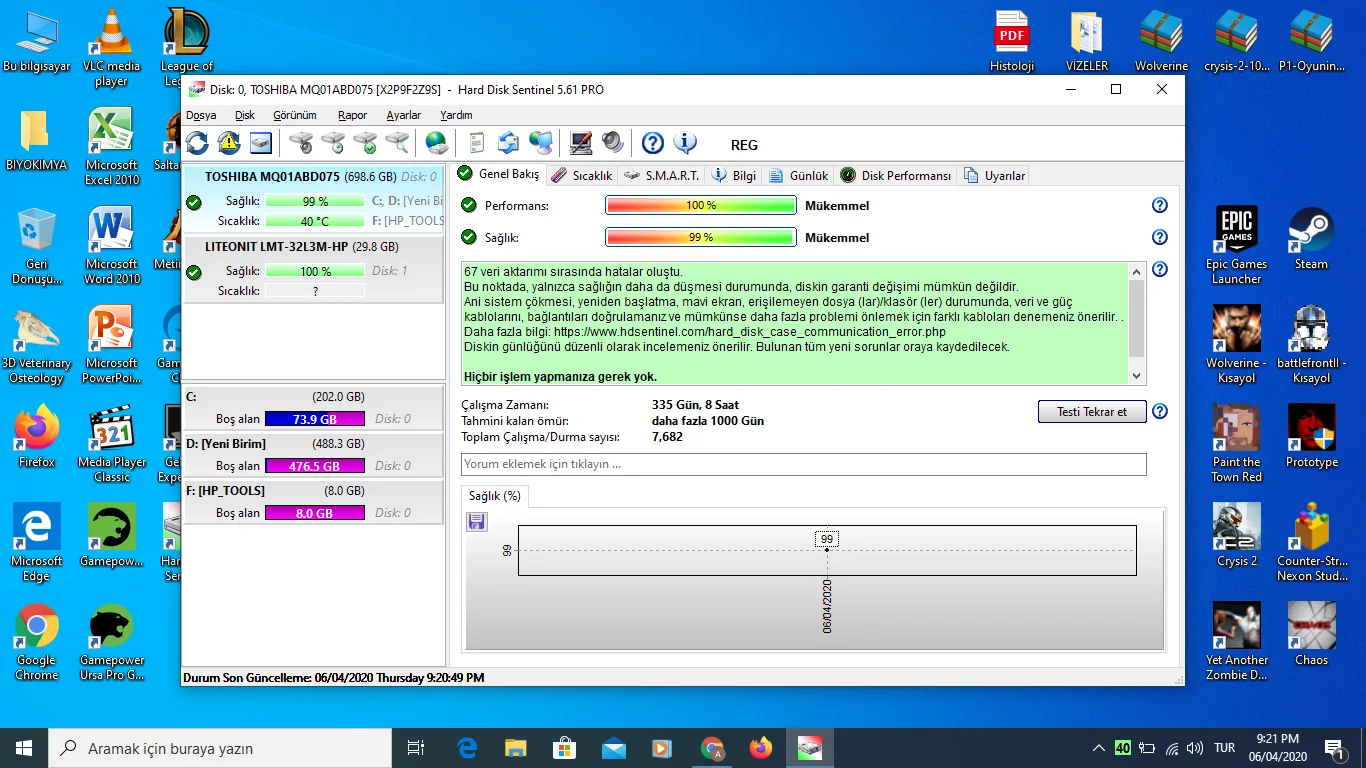
Task: Click the send report email icon
Action: click(507, 142)
